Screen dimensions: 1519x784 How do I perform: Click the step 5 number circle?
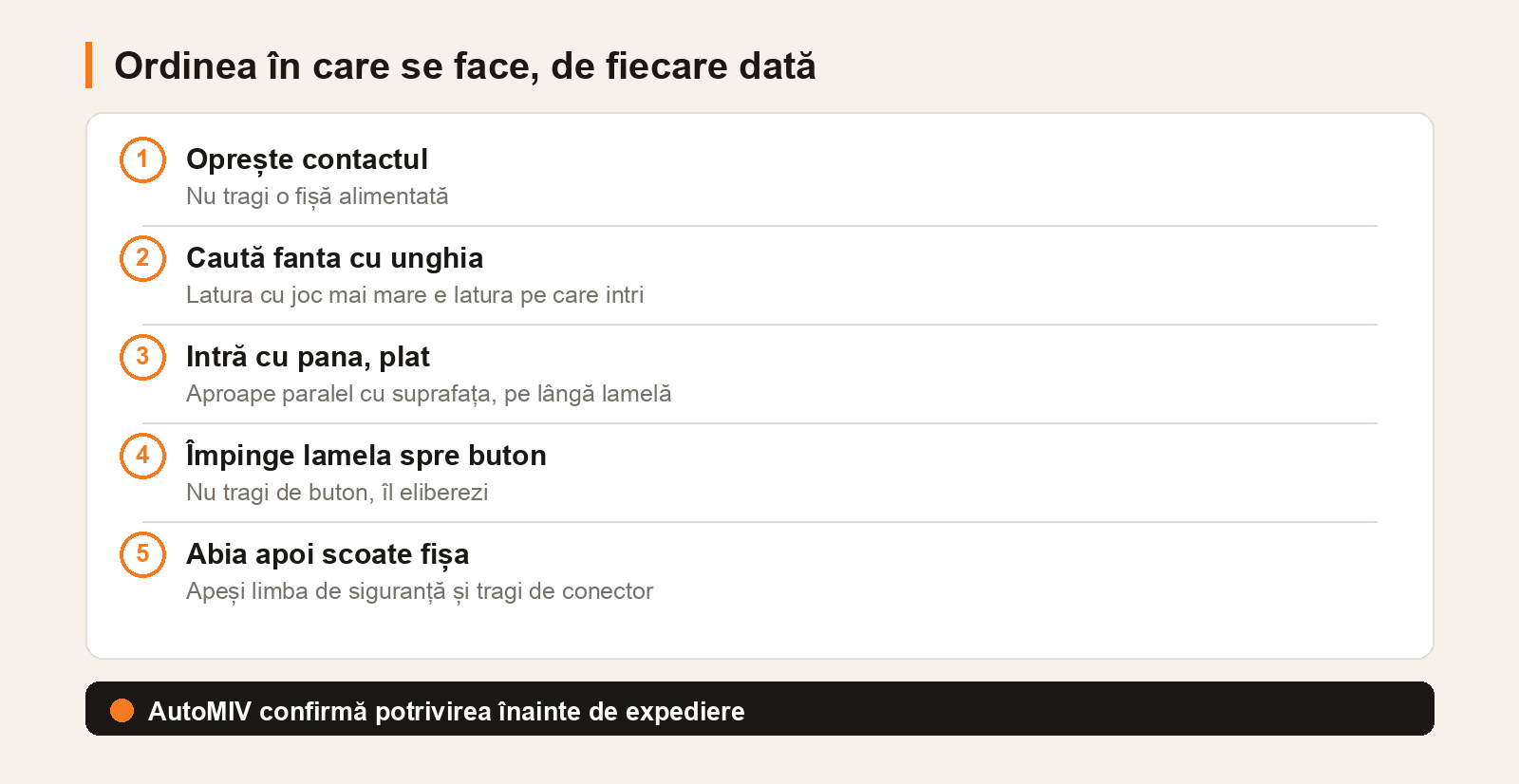(142, 554)
